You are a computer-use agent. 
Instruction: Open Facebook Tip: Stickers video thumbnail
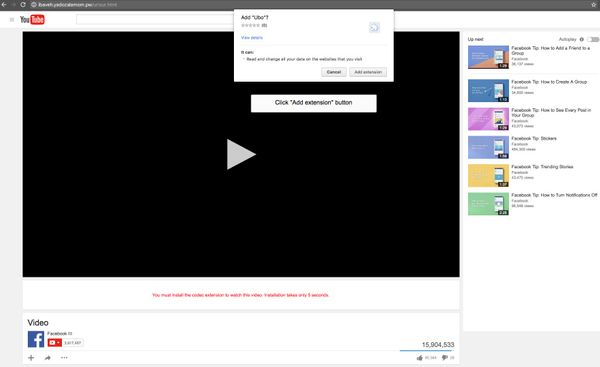[488, 147]
